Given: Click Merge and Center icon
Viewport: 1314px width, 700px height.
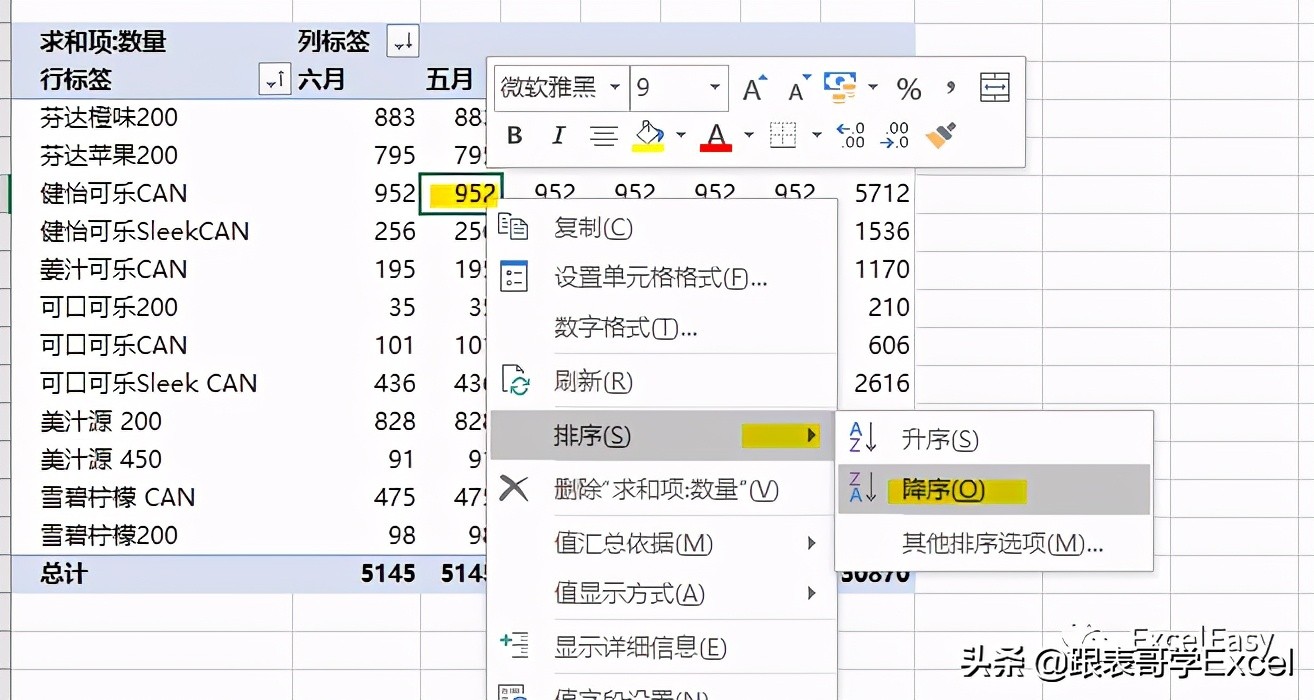Looking at the screenshot, I should tap(994, 88).
